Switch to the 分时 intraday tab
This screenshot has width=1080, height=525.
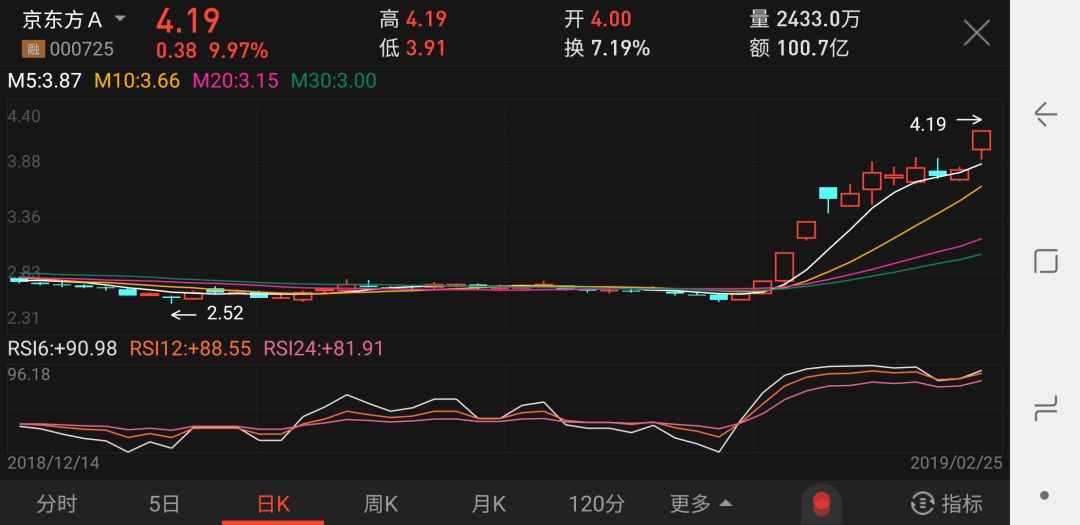(x=56, y=503)
